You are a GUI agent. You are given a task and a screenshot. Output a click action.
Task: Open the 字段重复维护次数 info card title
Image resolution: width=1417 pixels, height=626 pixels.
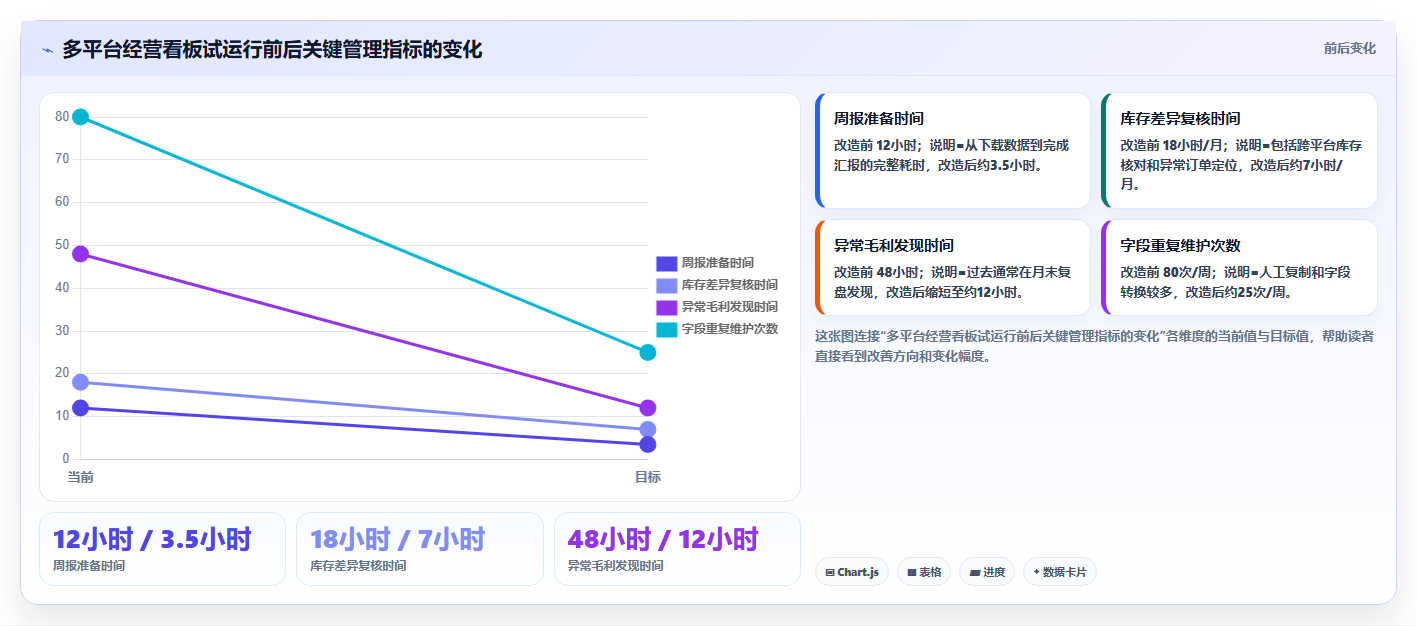pos(1180,245)
